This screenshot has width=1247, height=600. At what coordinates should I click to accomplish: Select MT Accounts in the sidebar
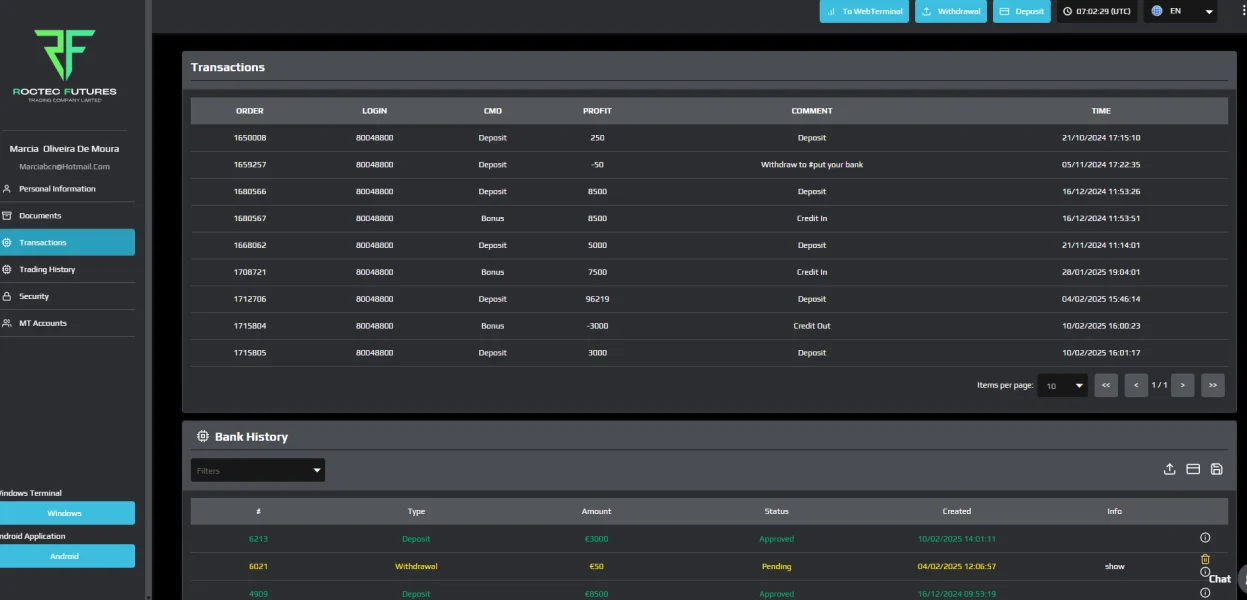42,324
